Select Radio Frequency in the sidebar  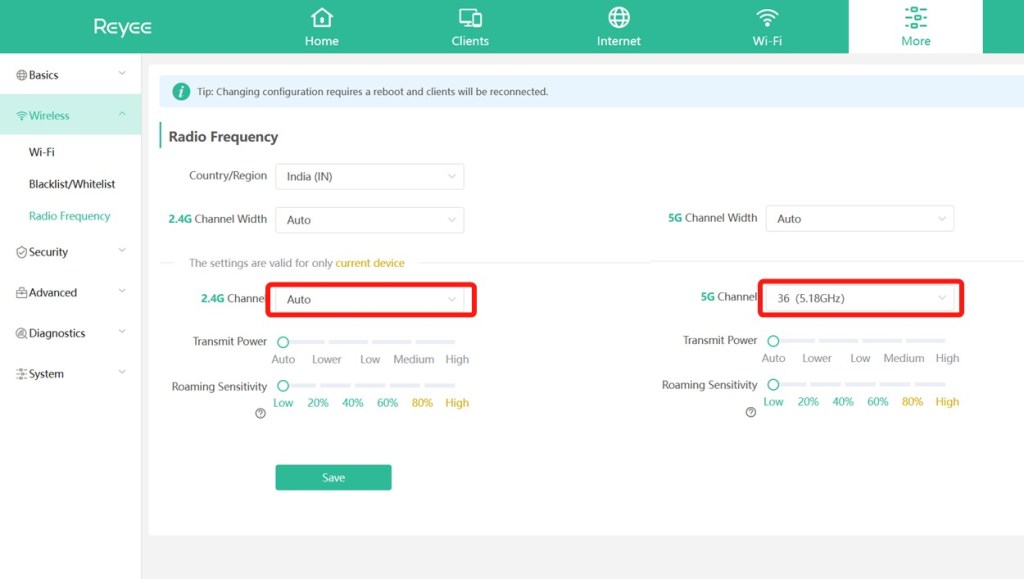pos(69,216)
